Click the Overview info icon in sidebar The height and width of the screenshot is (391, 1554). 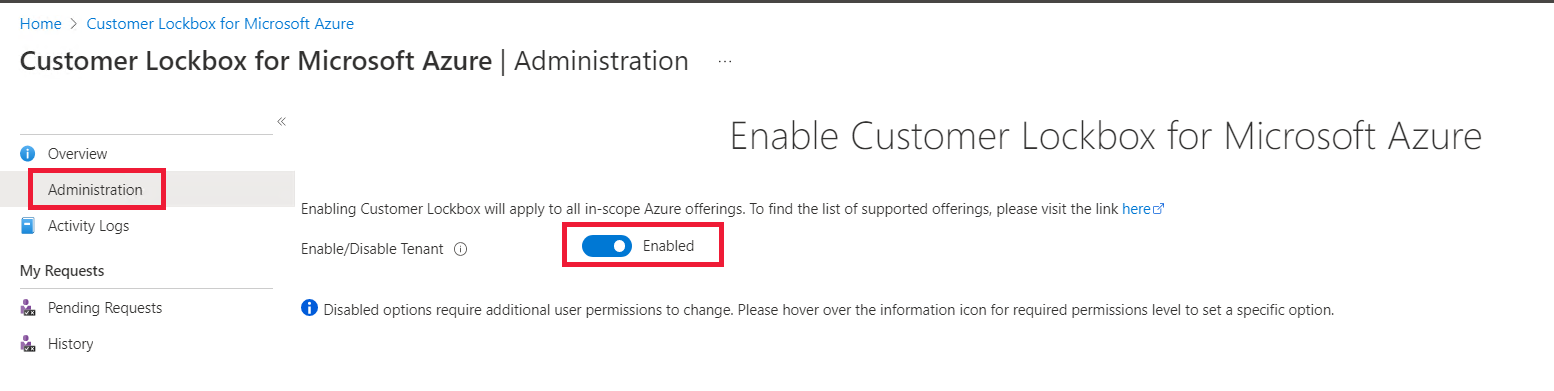click(x=28, y=154)
